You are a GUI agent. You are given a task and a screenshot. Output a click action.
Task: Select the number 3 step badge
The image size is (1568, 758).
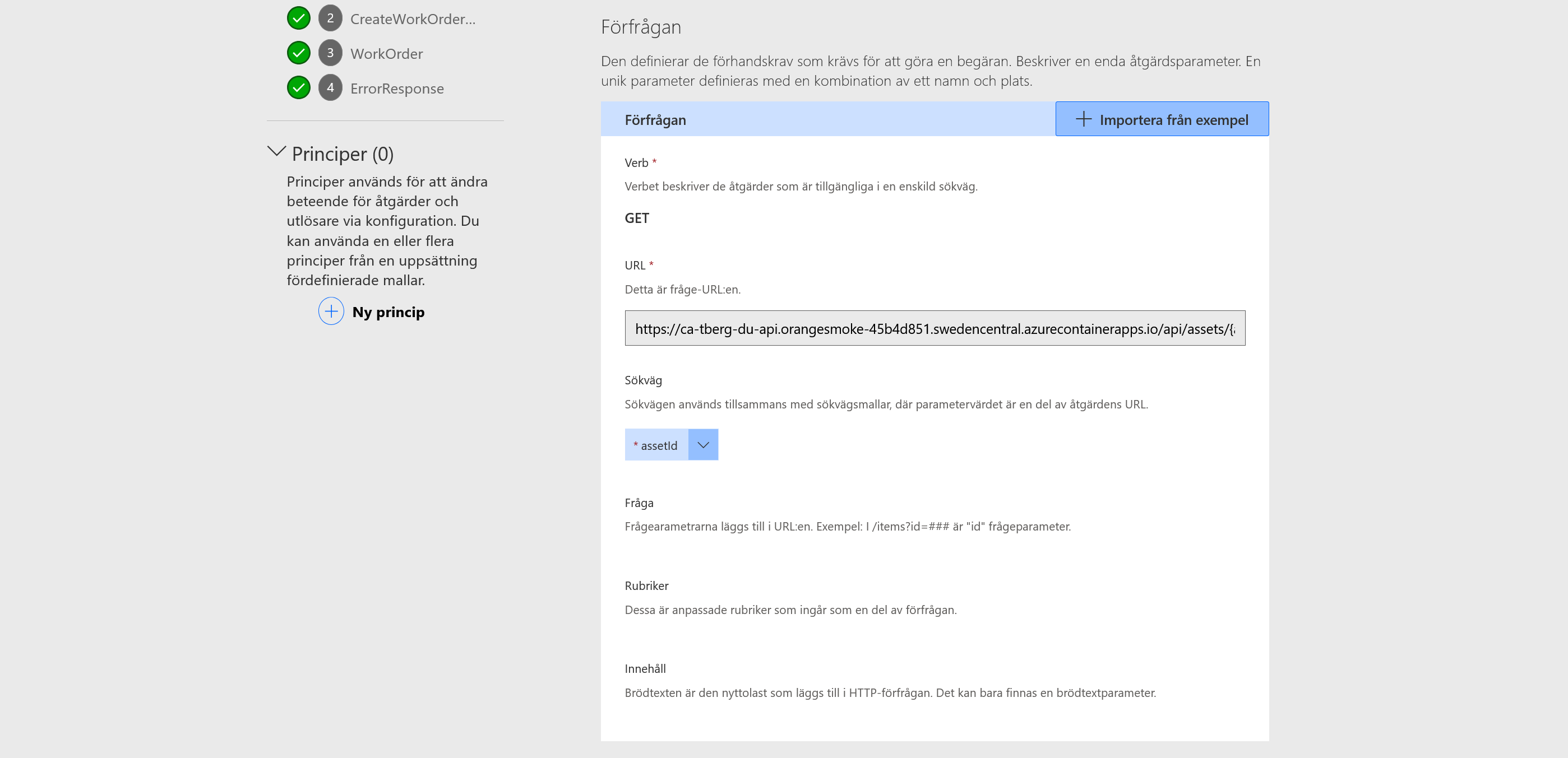330,53
